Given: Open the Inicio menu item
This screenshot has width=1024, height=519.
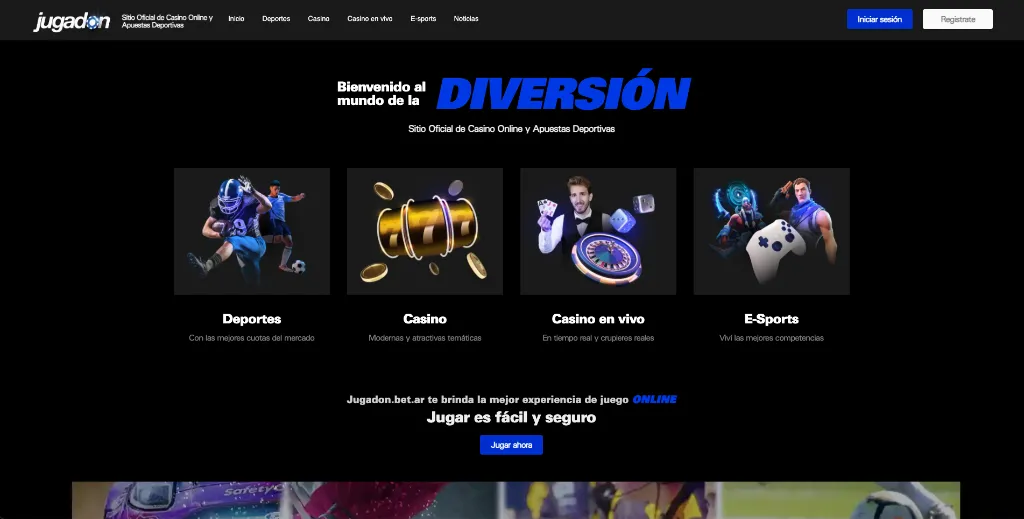Looking at the screenshot, I should point(236,19).
